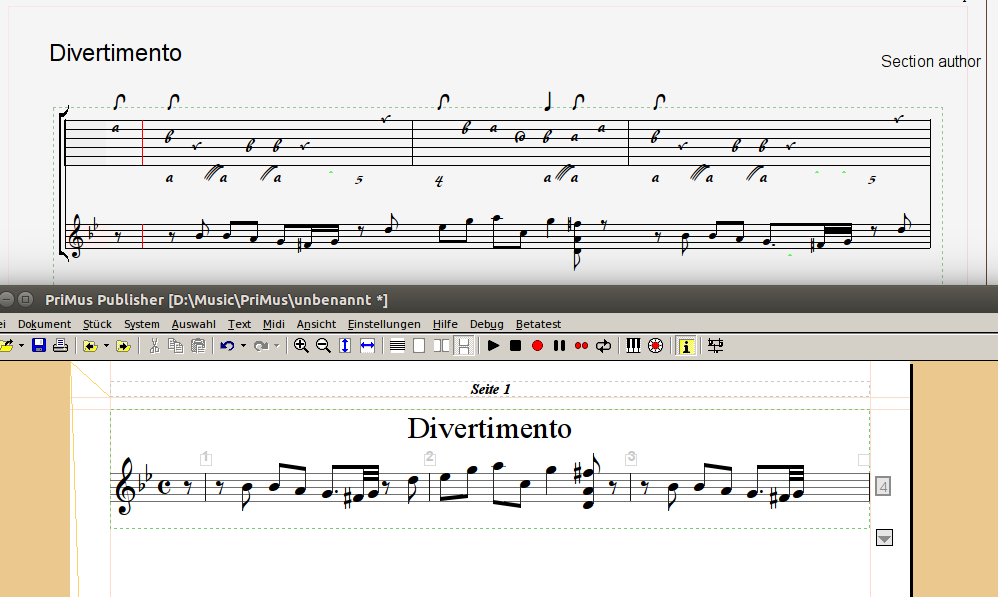
Task: Zoom out with the magnifier minus icon
Action: 323,346
